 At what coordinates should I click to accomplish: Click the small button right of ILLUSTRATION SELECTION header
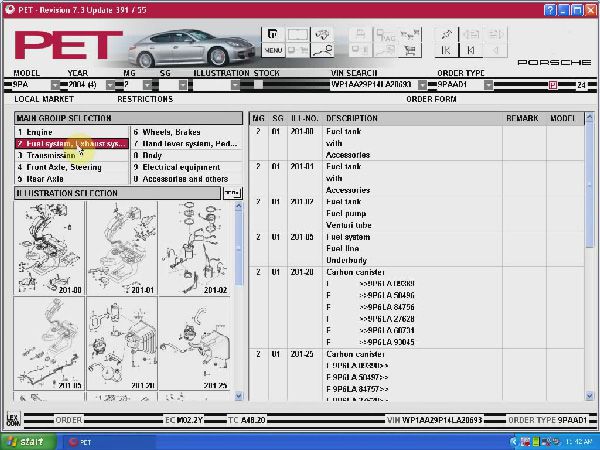232,193
